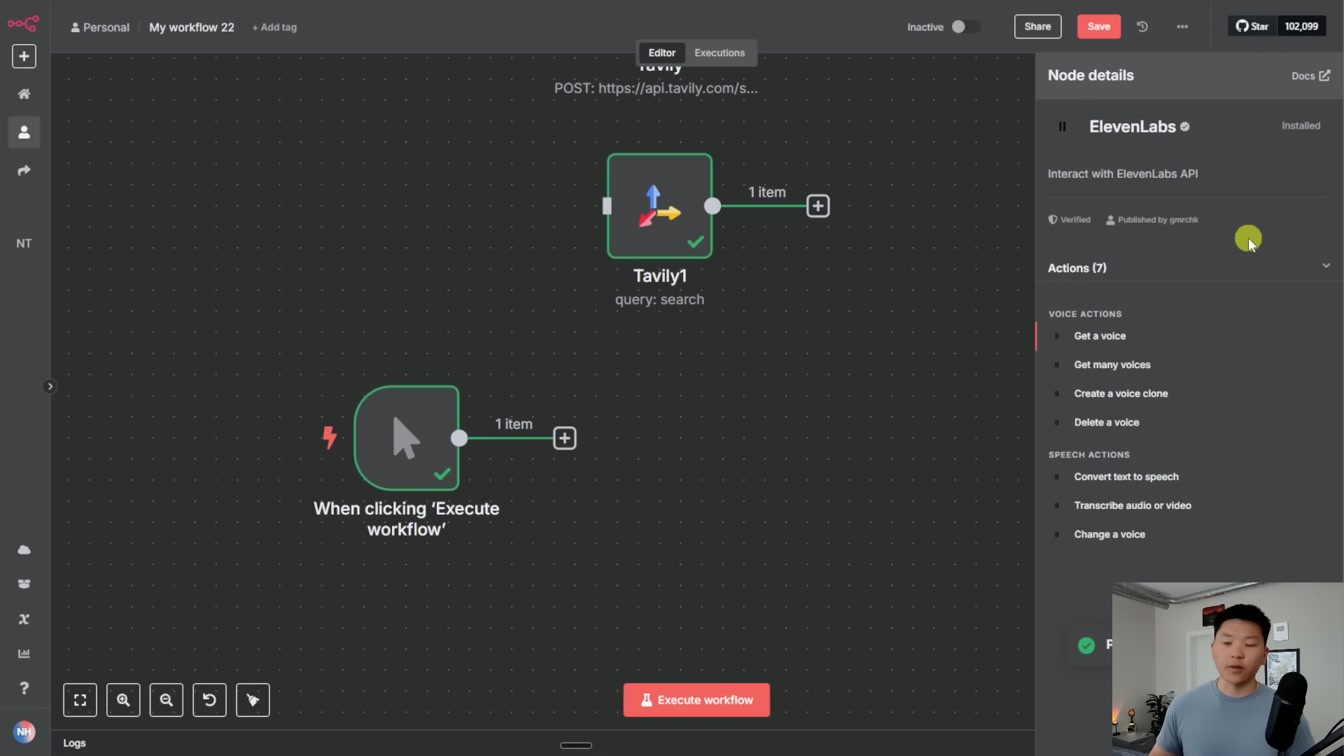Click the n8n logo icon
This screenshot has width=1344, height=756.
pyautogui.click(x=23, y=22)
